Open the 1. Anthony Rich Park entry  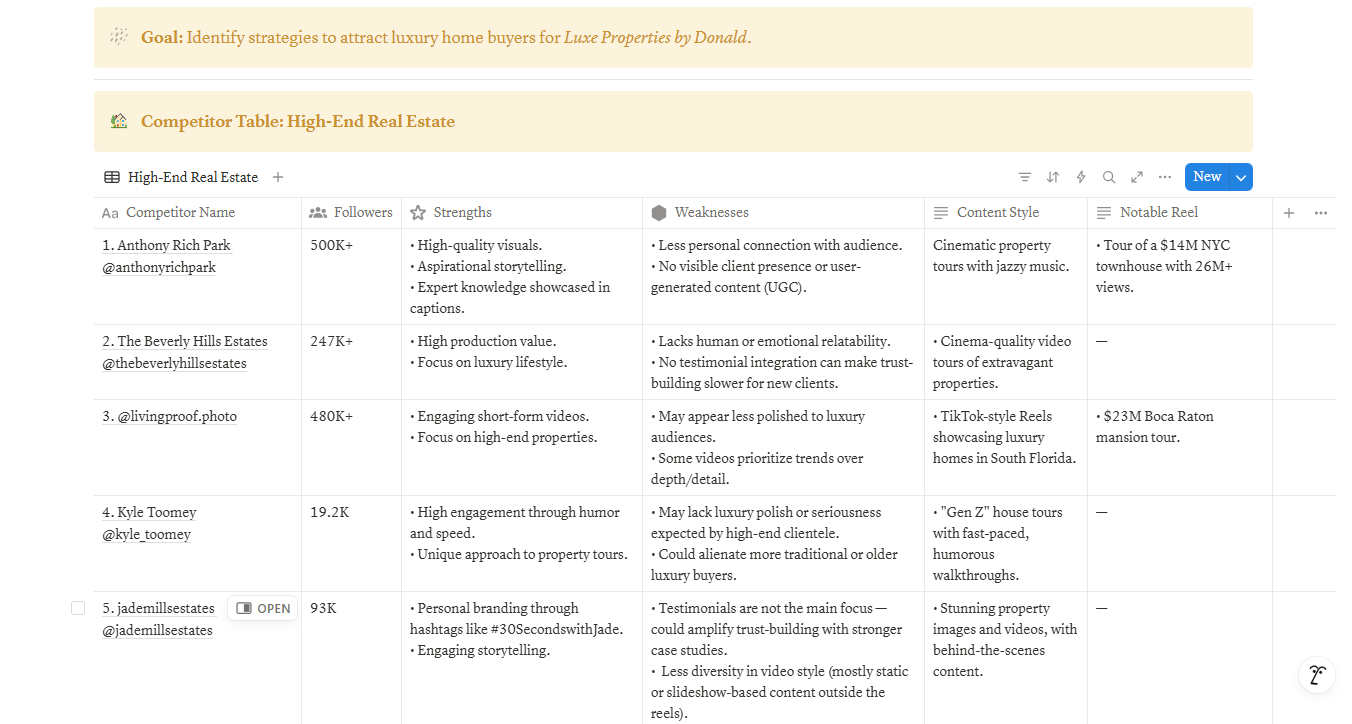166,256
